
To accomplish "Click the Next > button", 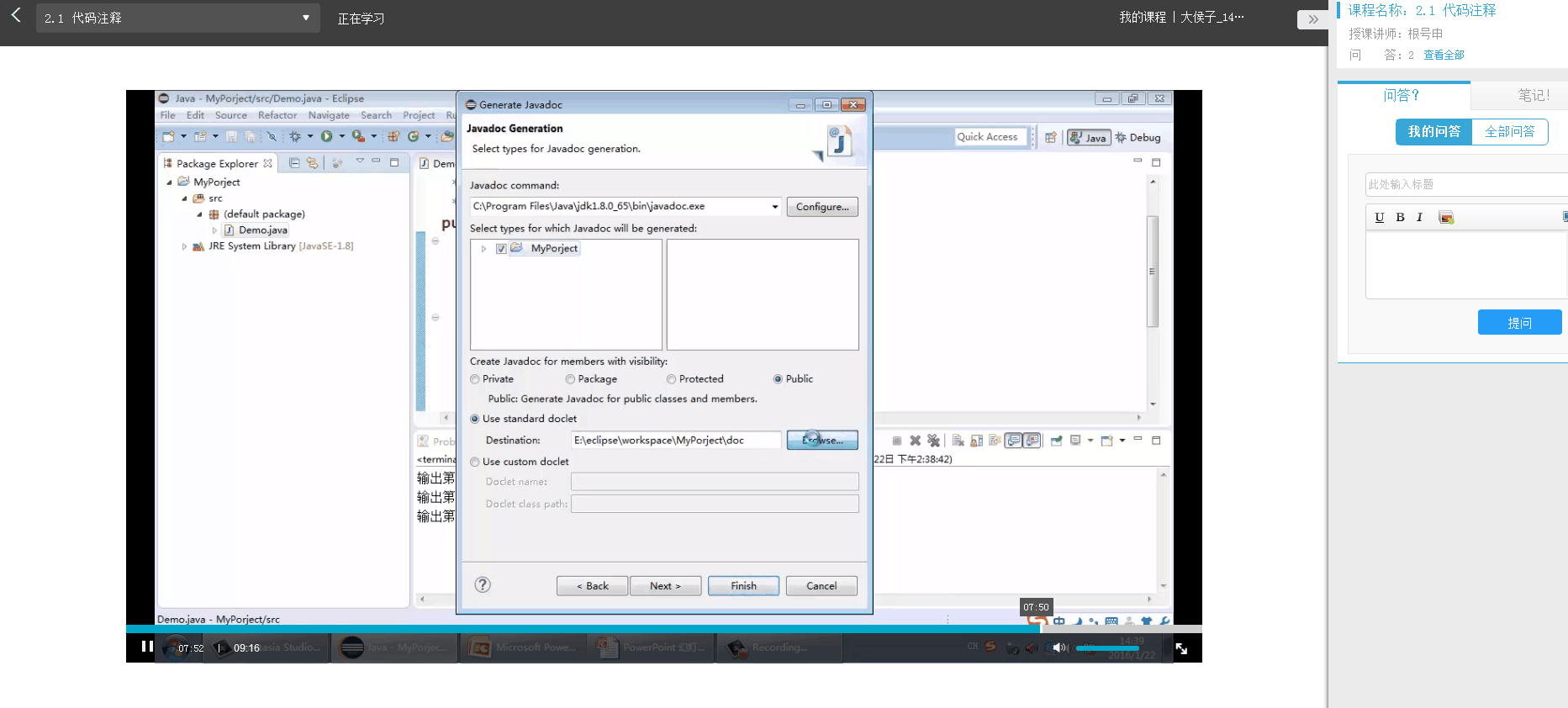I will [x=664, y=586].
